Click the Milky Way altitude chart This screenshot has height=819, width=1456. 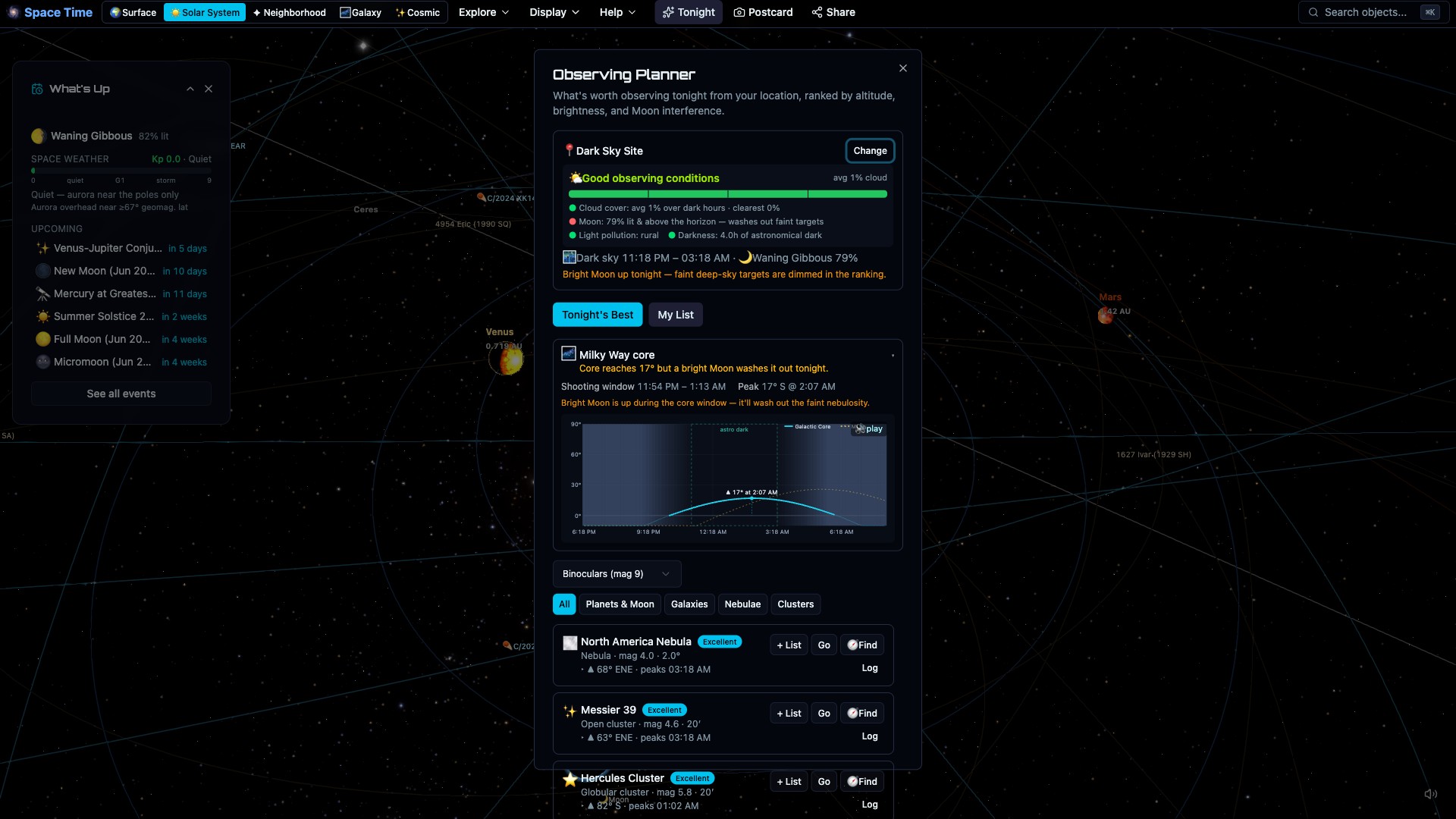point(728,478)
